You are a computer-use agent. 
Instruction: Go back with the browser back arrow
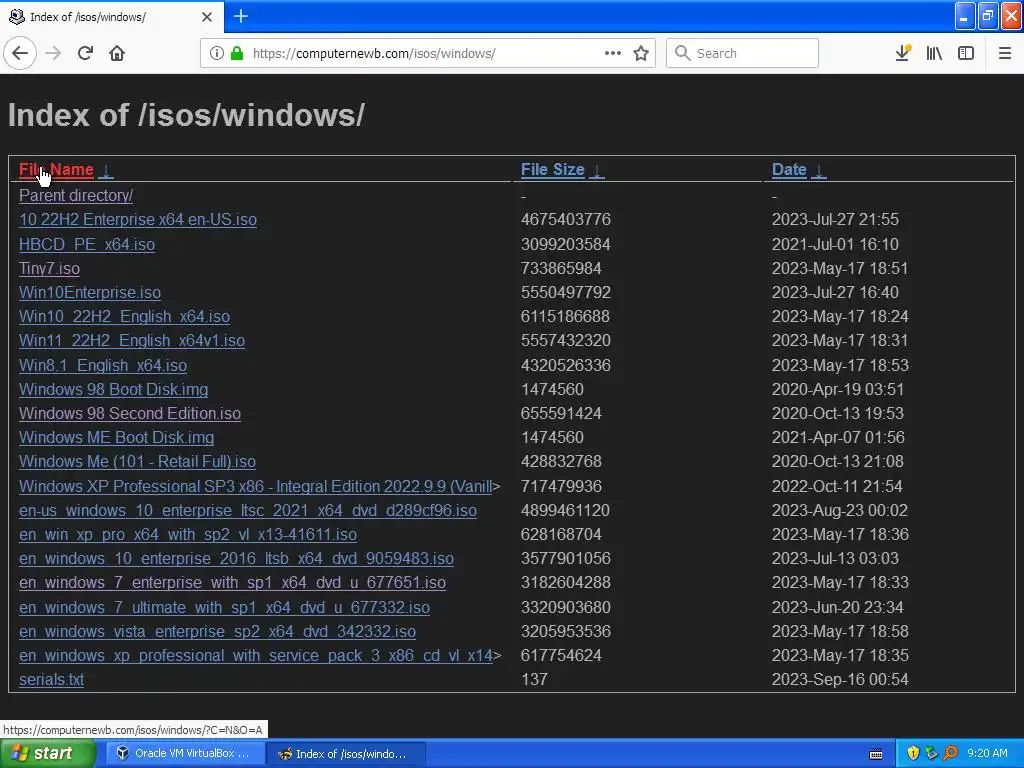(x=20, y=53)
